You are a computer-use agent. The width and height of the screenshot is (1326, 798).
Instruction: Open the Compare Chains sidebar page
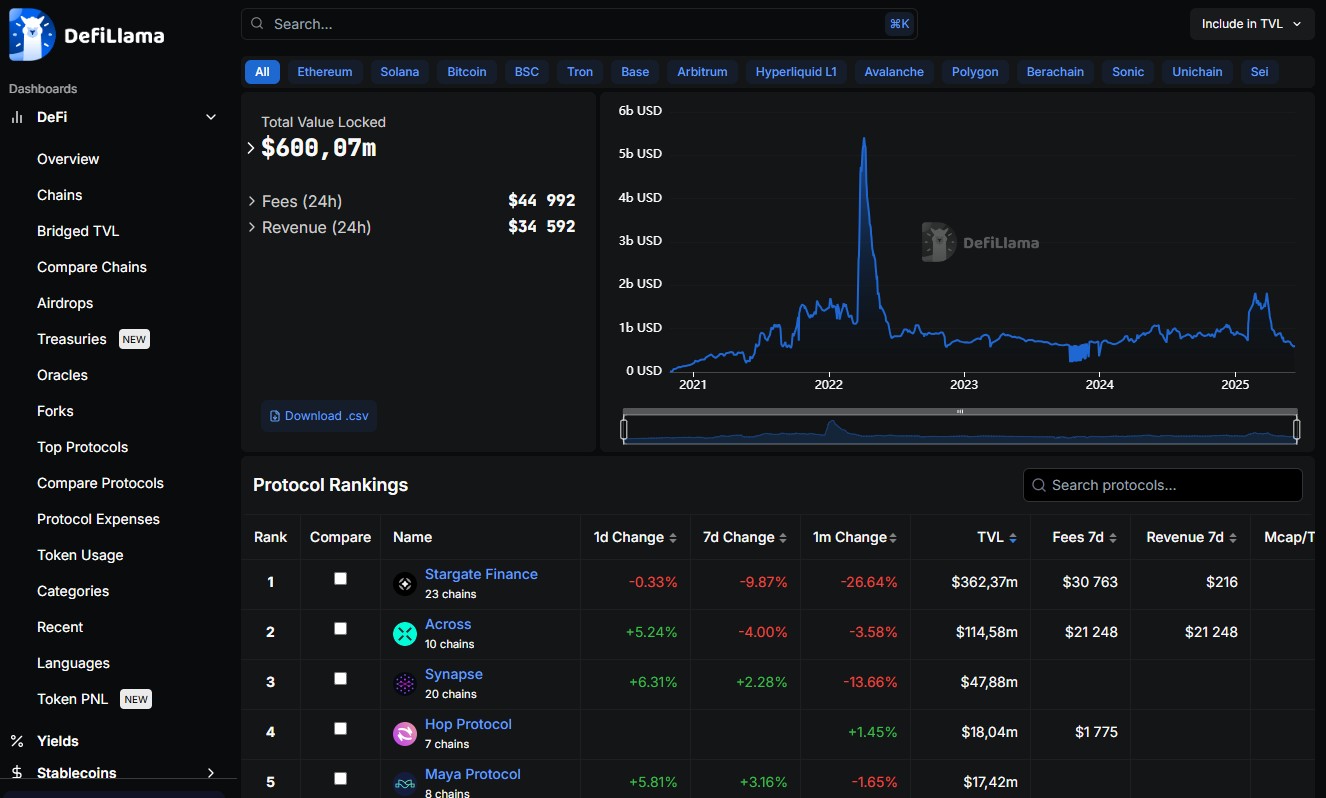(92, 267)
